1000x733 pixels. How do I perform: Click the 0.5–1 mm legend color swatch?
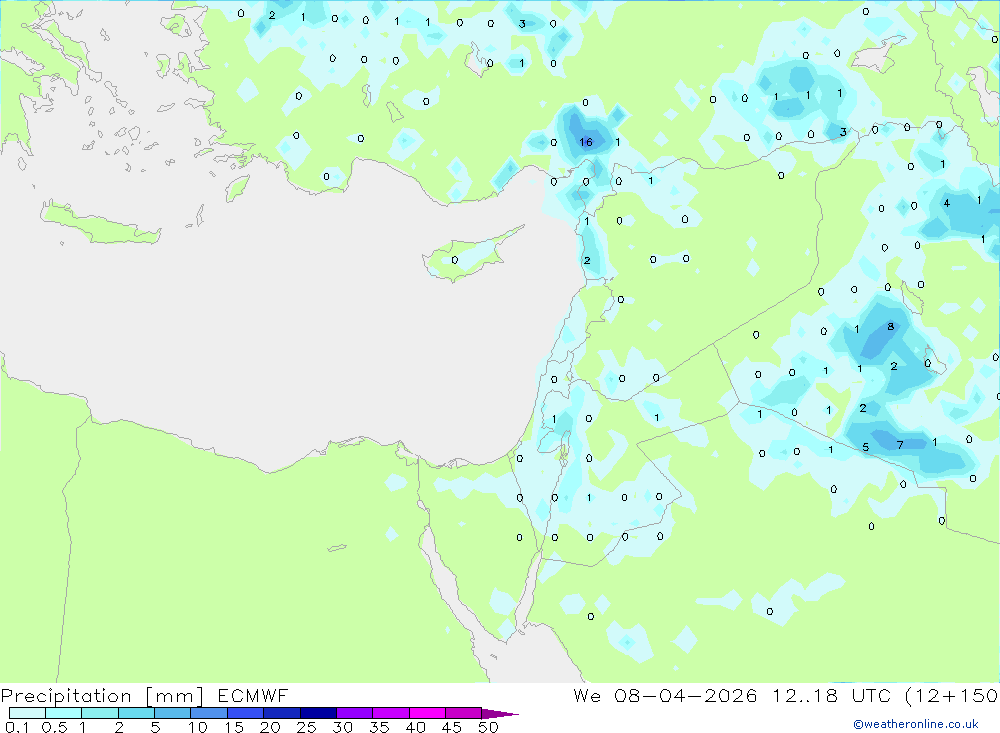coord(64,713)
